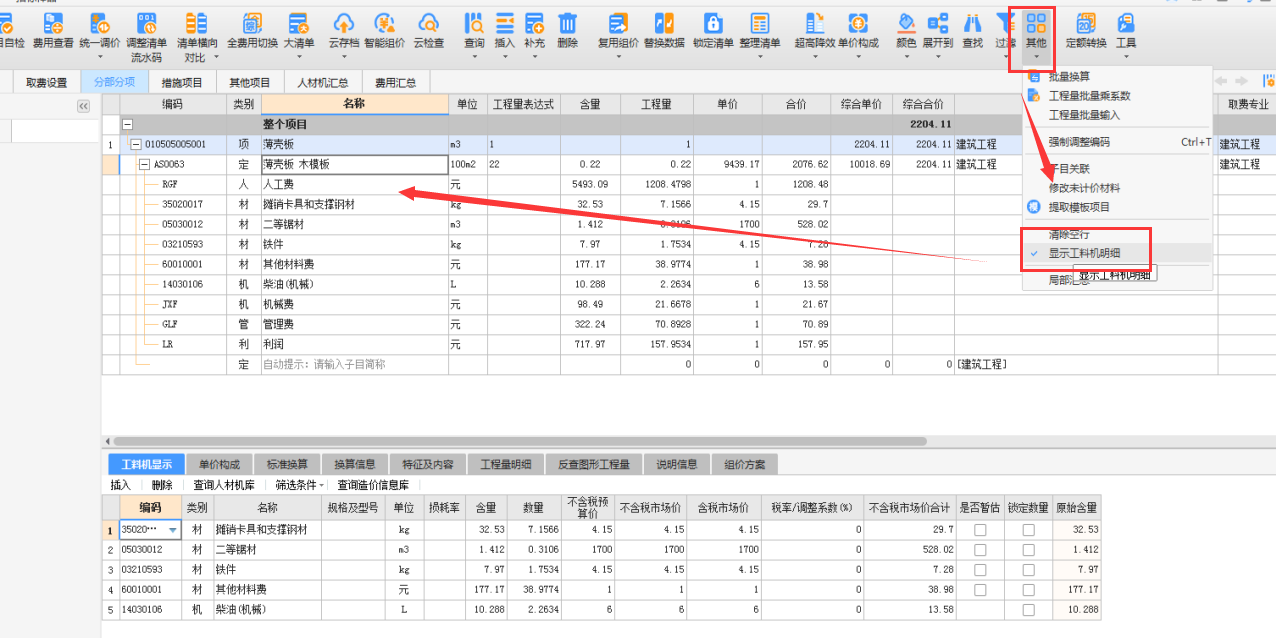Open dropdown arrow under 整理清单
Viewport: 1276px width, 638px height.
(760, 58)
